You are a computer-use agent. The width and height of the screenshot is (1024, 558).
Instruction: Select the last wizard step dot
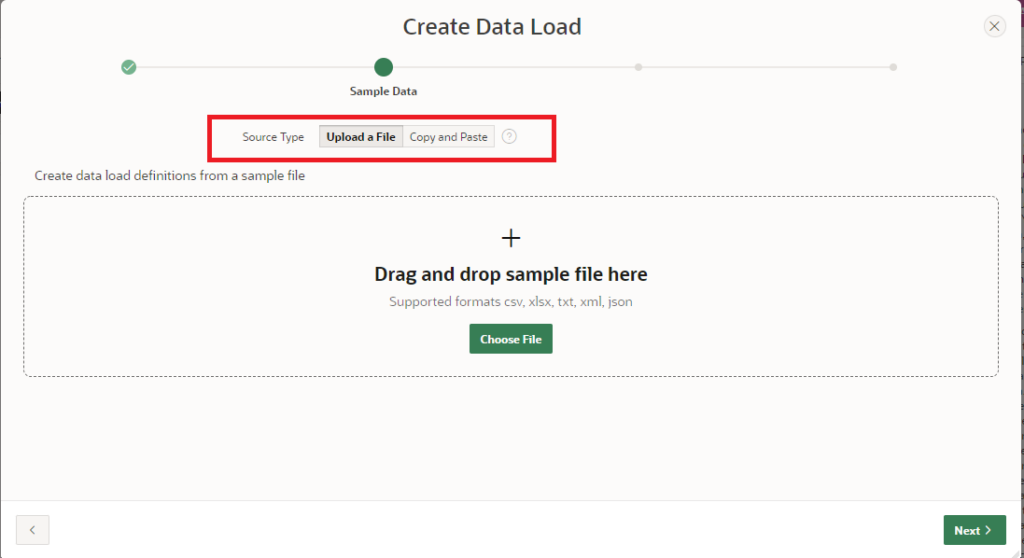[x=893, y=67]
